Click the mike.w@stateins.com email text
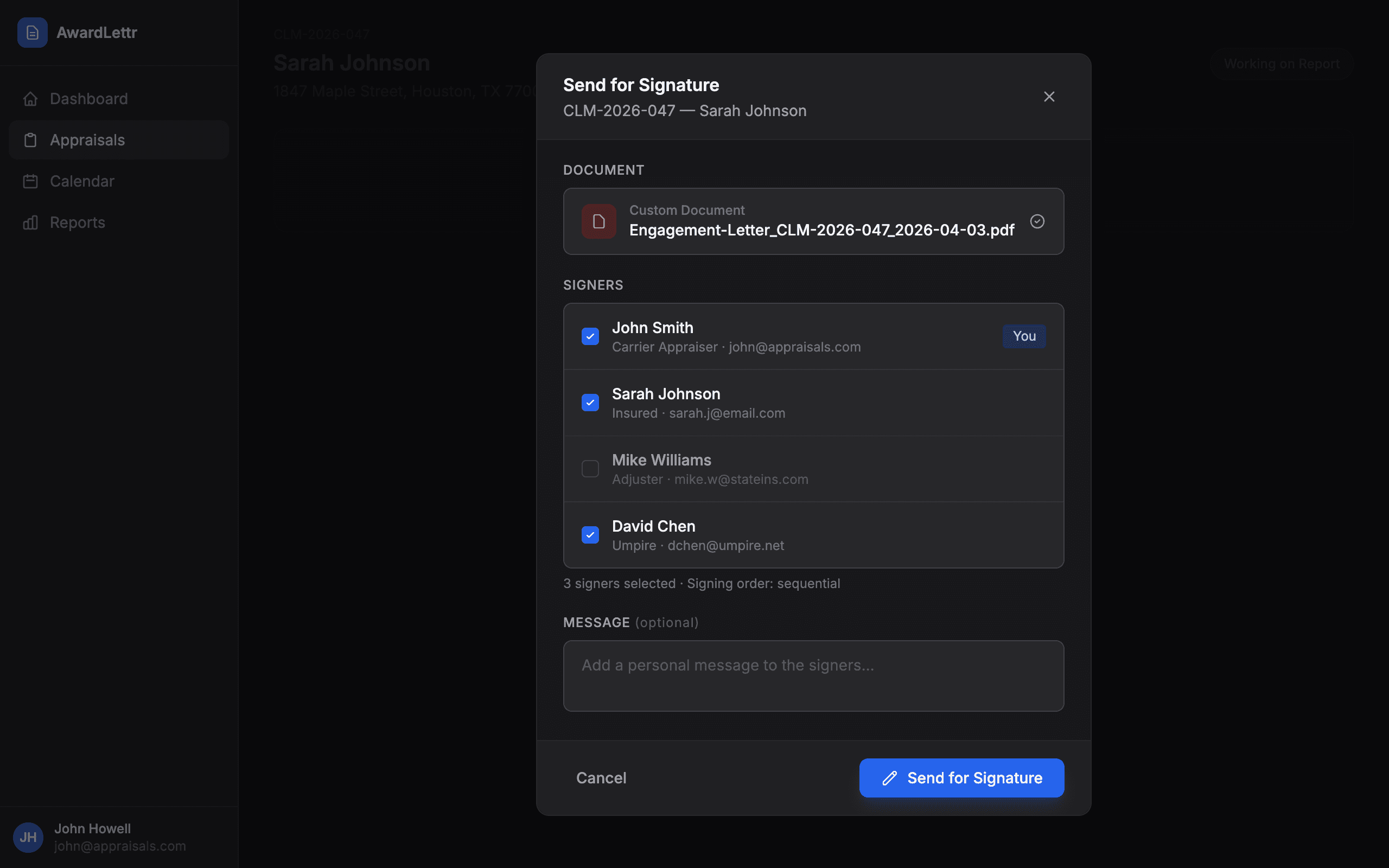Viewport: 1389px width, 868px height. click(x=741, y=480)
